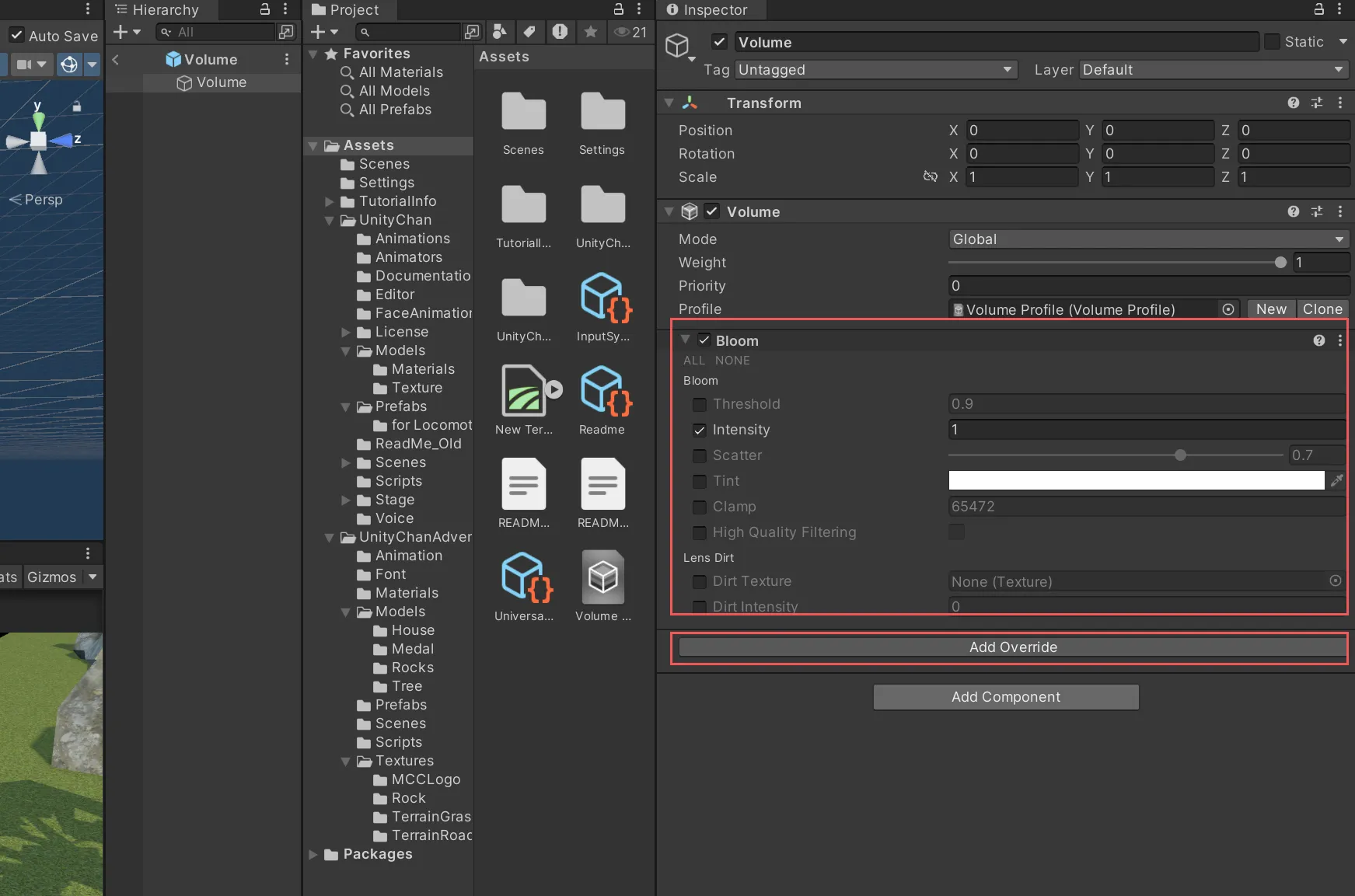1355x896 pixels.
Task: Click the Bloom help question mark icon
Action: click(x=1318, y=340)
